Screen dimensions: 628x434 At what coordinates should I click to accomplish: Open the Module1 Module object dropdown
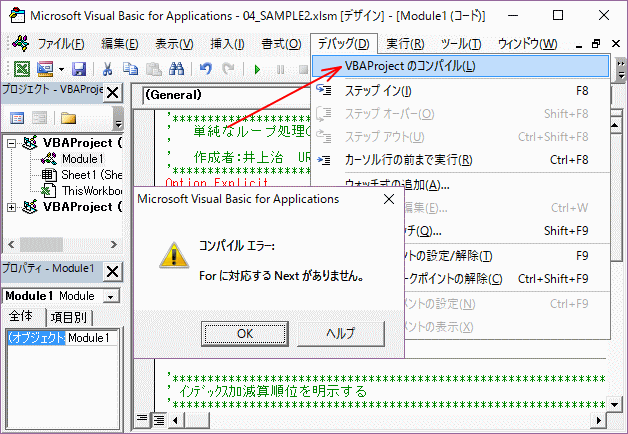pyautogui.click(x=111, y=297)
